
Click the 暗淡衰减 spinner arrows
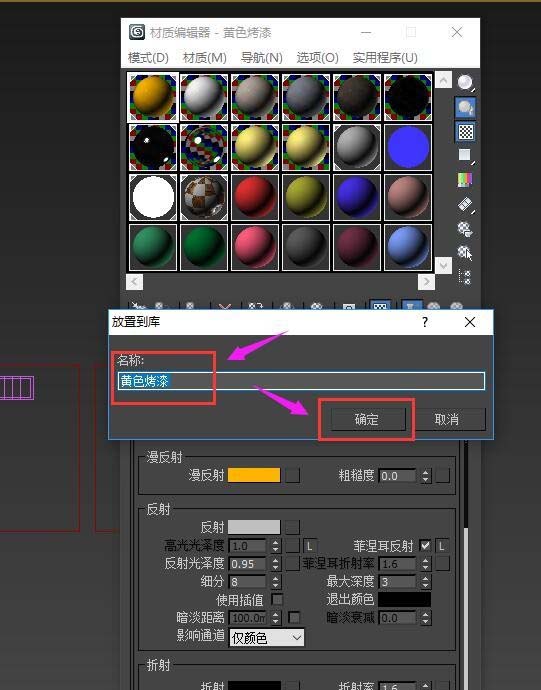(x=425, y=618)
